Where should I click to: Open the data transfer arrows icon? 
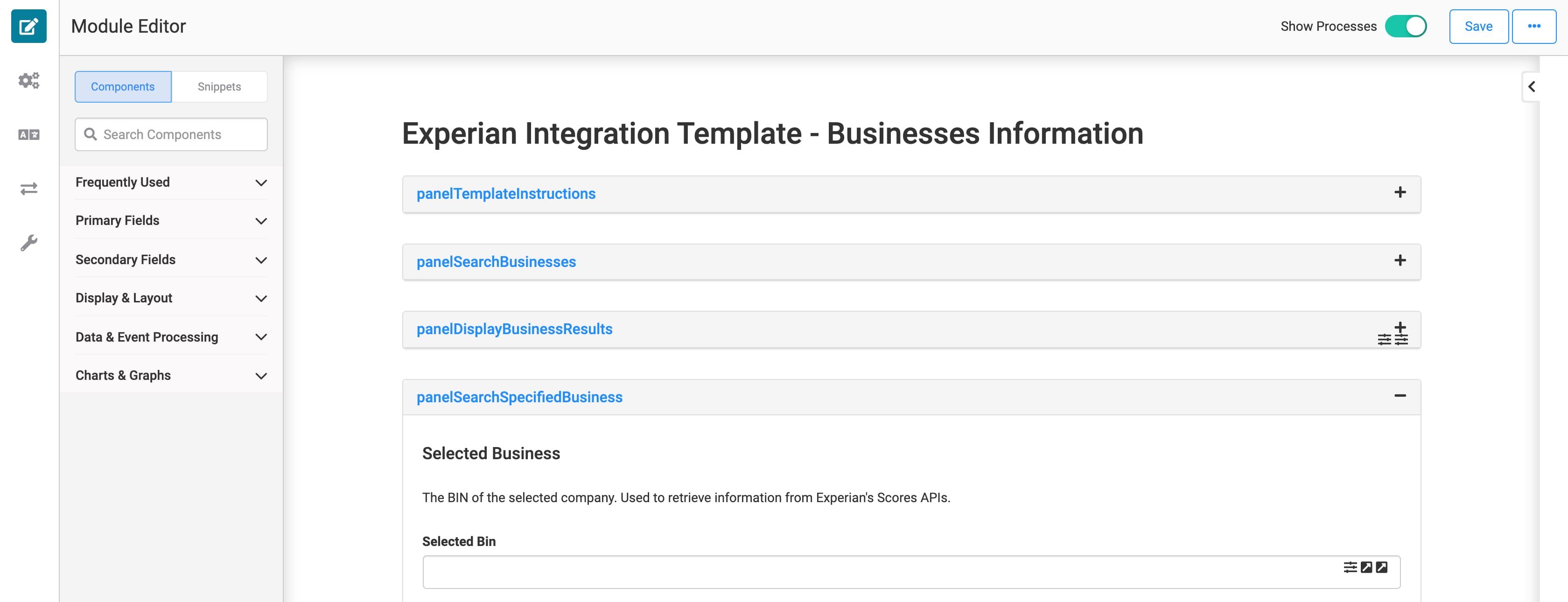coord(28,189)
